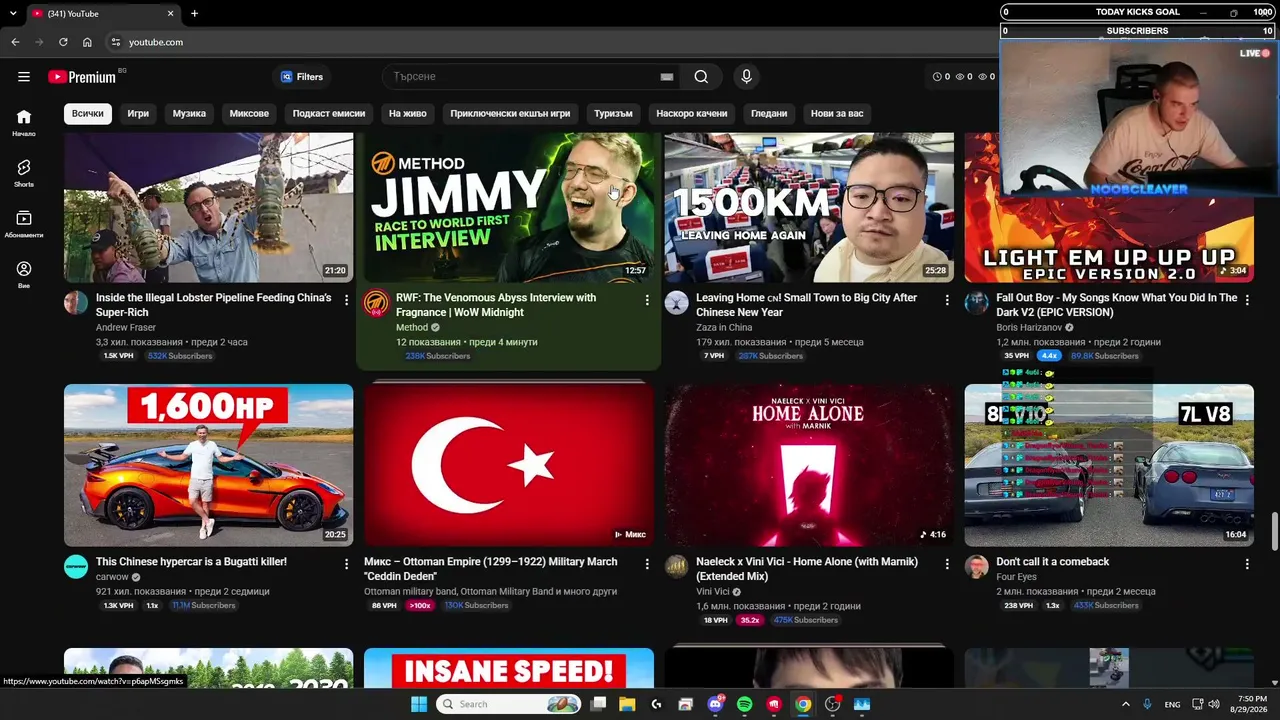The height and width of the screenshot is (720, 1280).
Task: Go back in the browser
Action: point(15,42)
